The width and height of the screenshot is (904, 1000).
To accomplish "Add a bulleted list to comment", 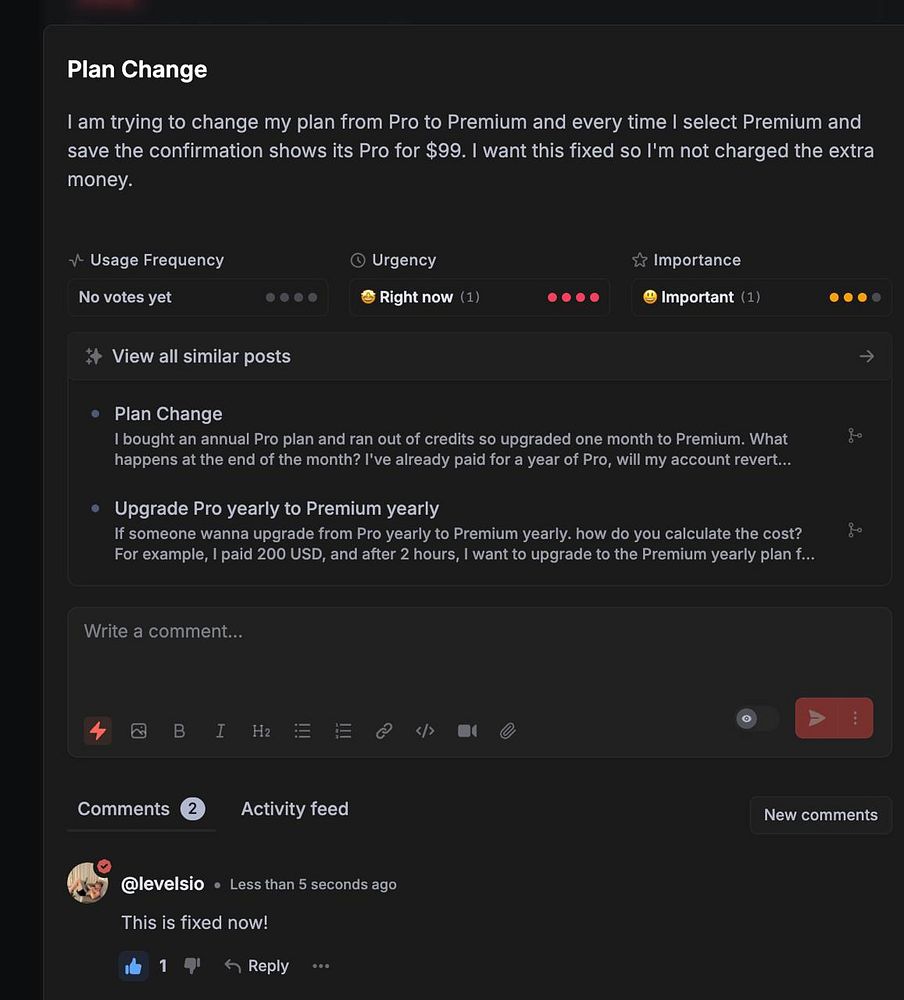I will (x=302, y=731).
